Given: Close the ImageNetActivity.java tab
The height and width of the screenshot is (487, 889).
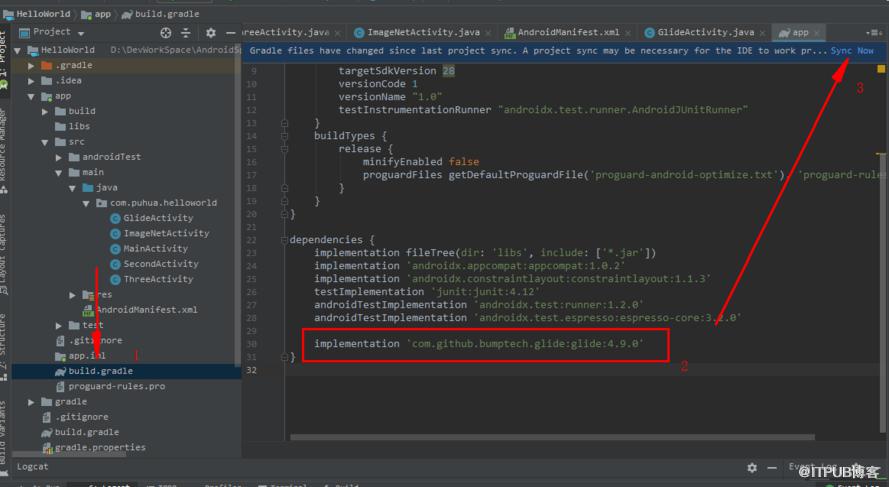Looking at the screenshot, I should 489,33.
